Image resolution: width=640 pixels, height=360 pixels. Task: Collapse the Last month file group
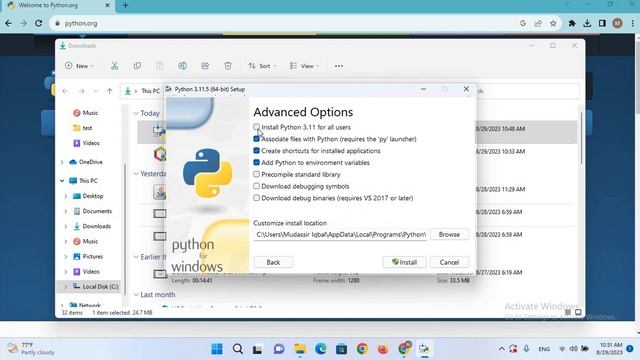click(136, 294)
